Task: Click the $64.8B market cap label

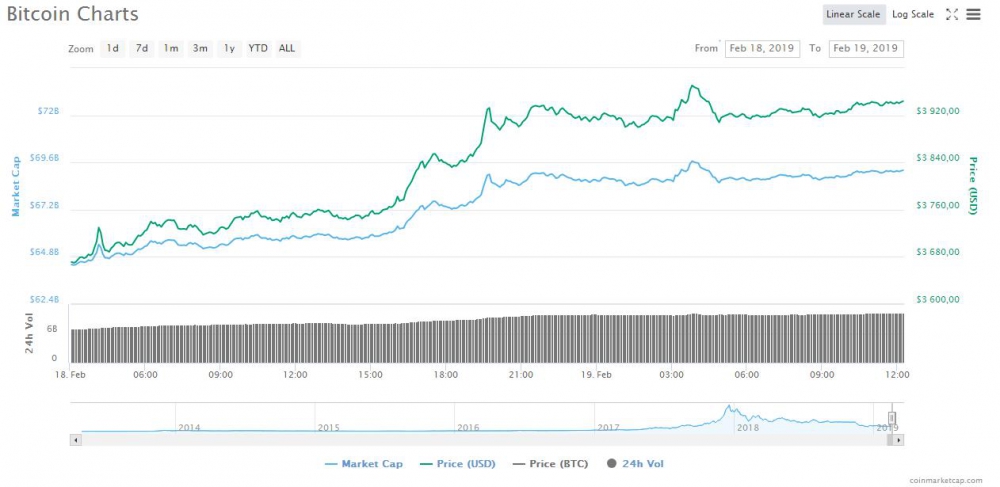Action: [x=45, y=252]
